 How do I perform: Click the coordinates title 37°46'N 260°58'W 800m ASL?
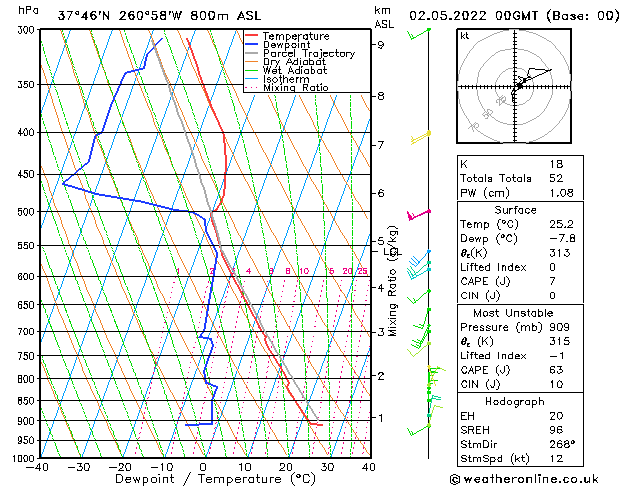pos(159,16)
